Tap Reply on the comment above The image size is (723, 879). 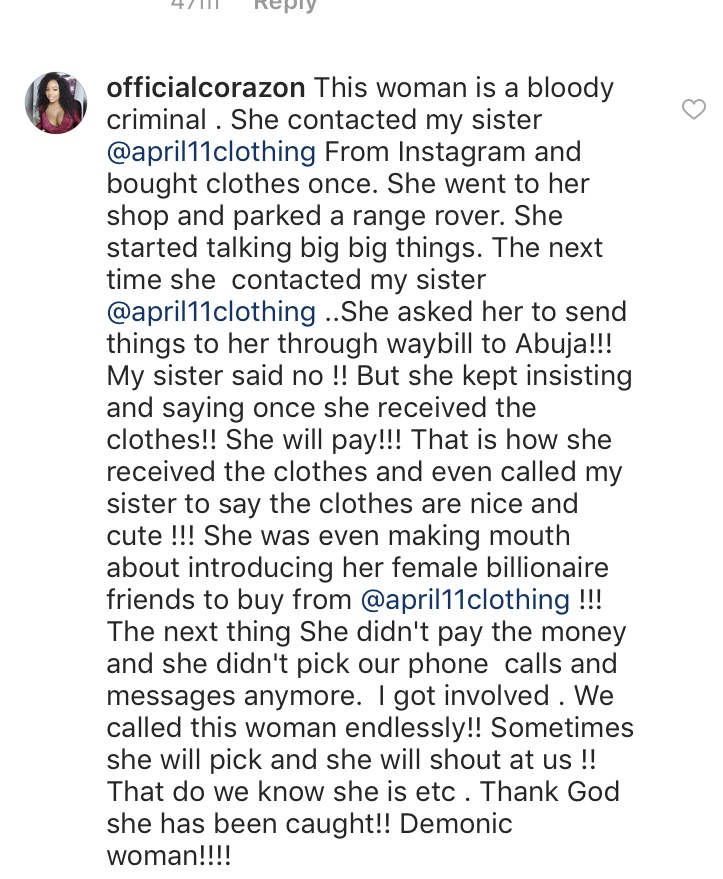point(285,6)
